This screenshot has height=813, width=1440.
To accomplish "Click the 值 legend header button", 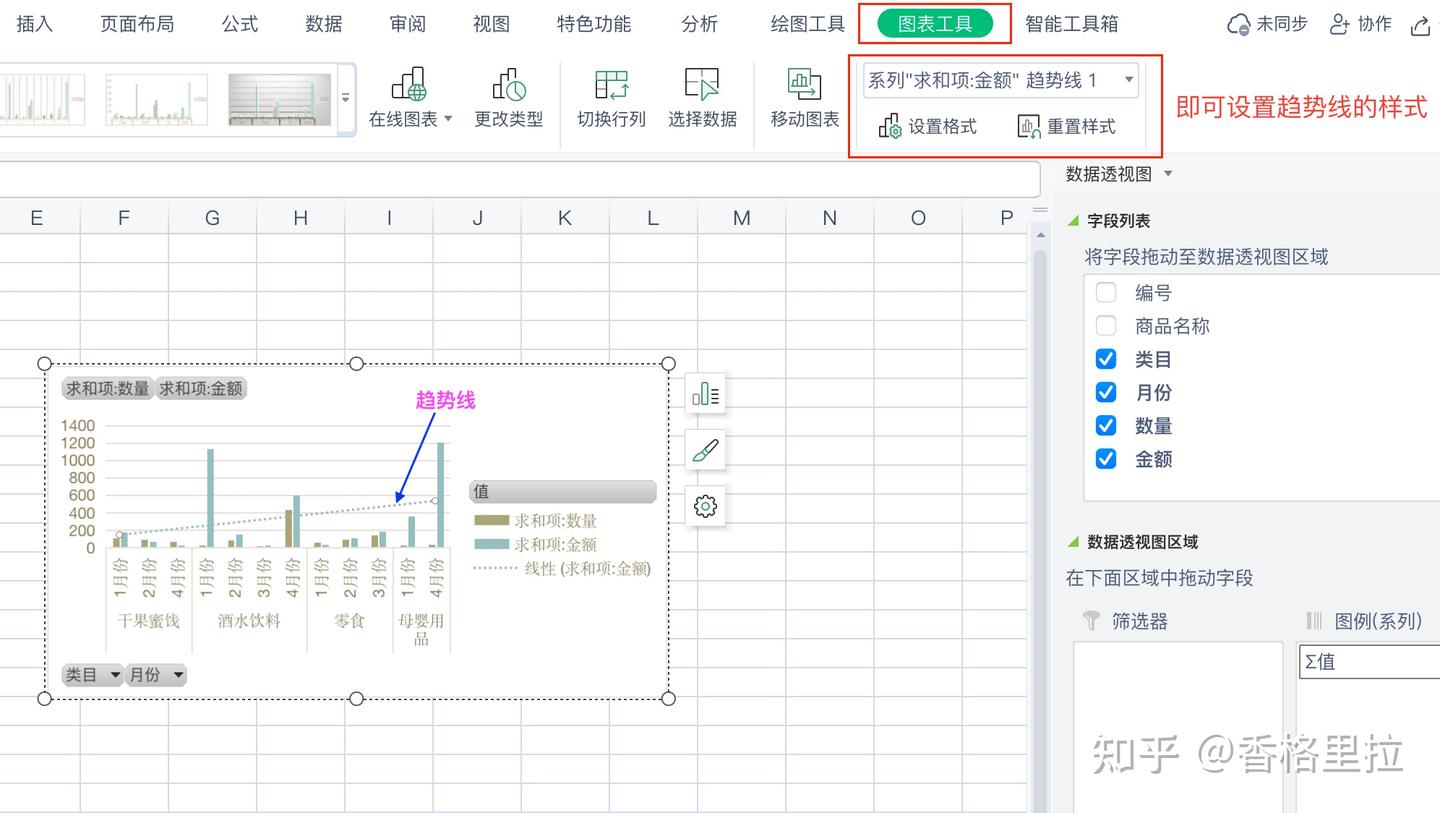I will [x=563, y=492].
